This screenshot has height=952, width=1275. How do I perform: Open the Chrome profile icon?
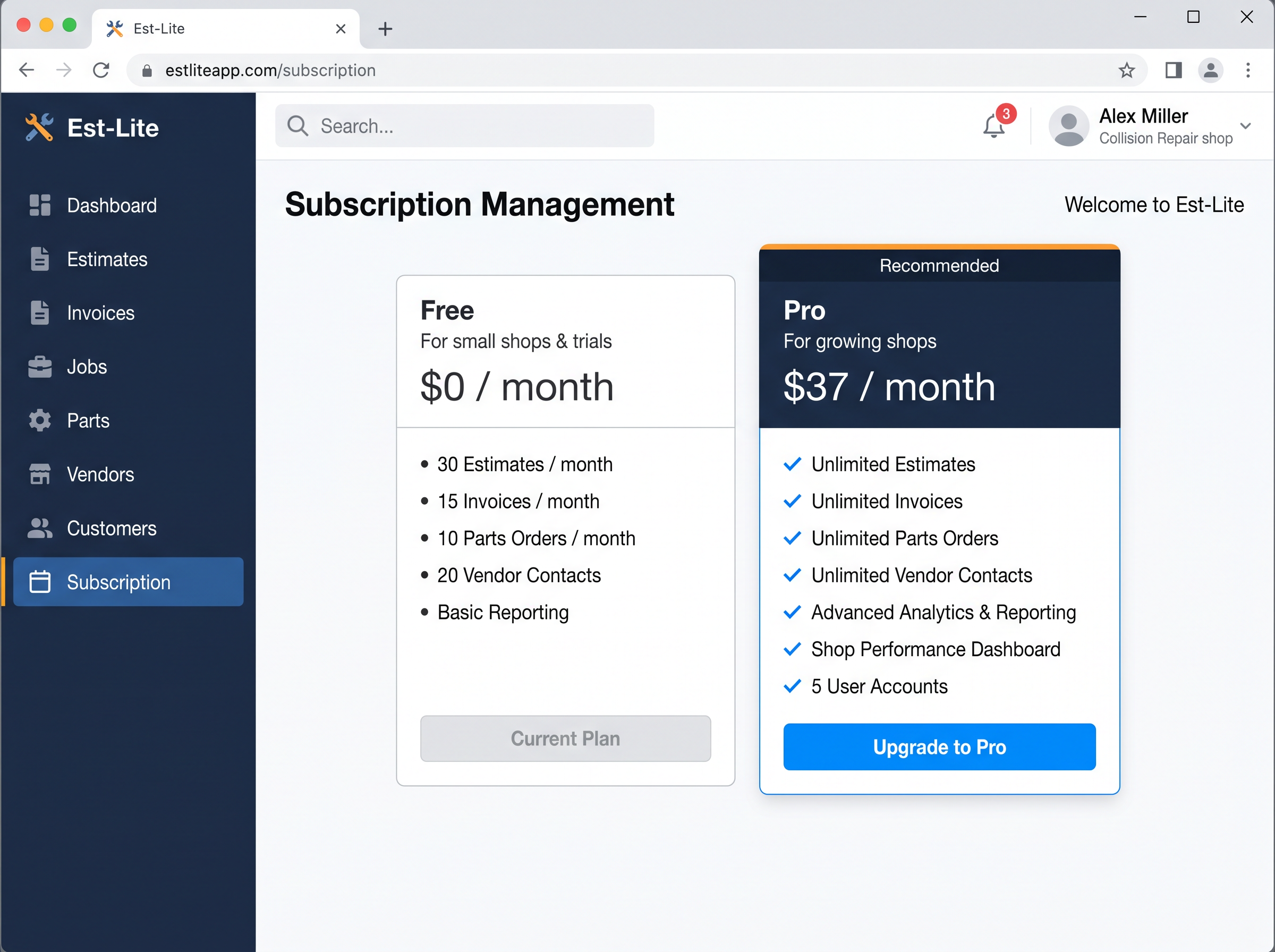[x=1211, y=70]
